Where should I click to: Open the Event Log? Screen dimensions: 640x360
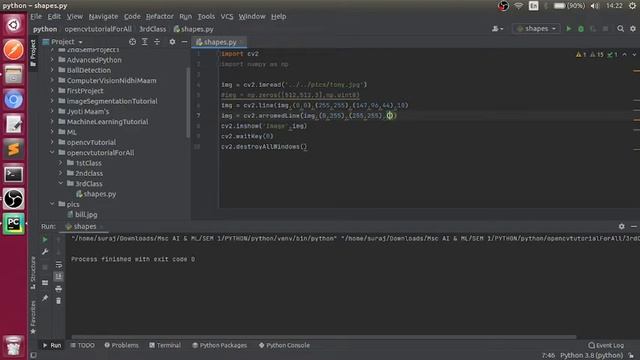[606, 345]
